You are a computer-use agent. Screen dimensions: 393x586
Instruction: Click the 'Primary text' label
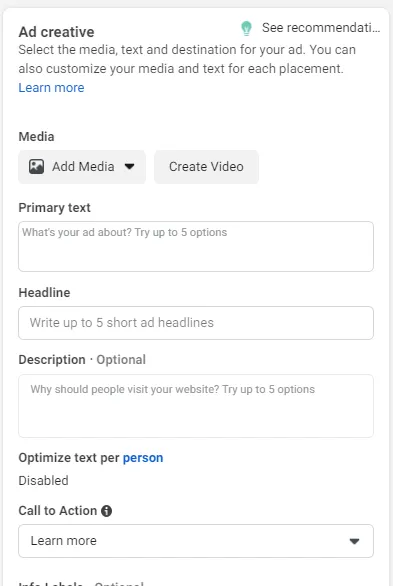pos(55,208)
